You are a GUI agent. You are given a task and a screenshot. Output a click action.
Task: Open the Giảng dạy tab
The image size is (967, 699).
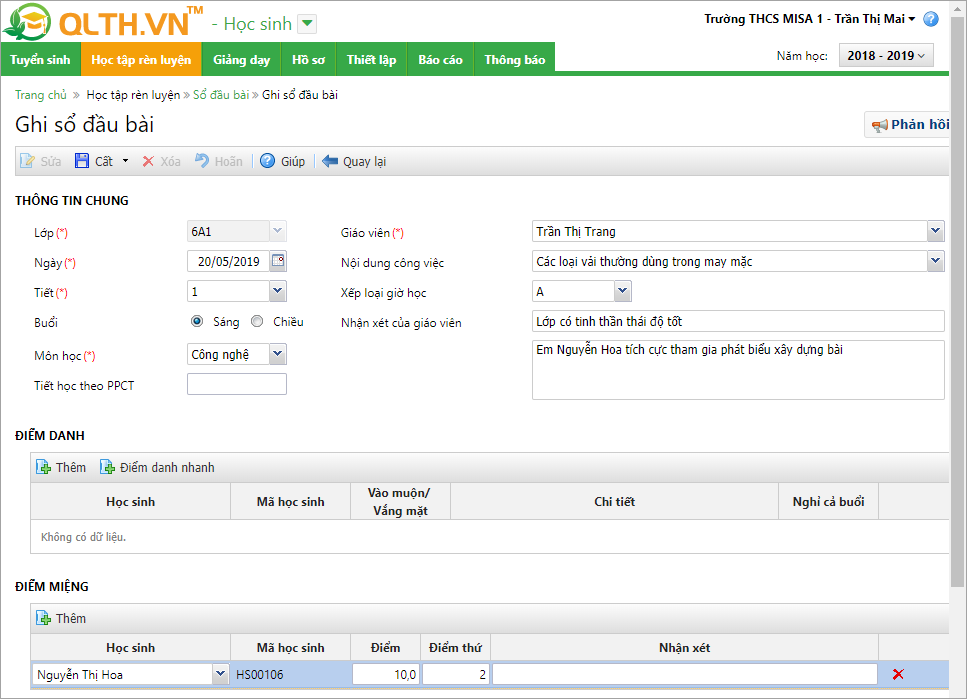[242, 60]
